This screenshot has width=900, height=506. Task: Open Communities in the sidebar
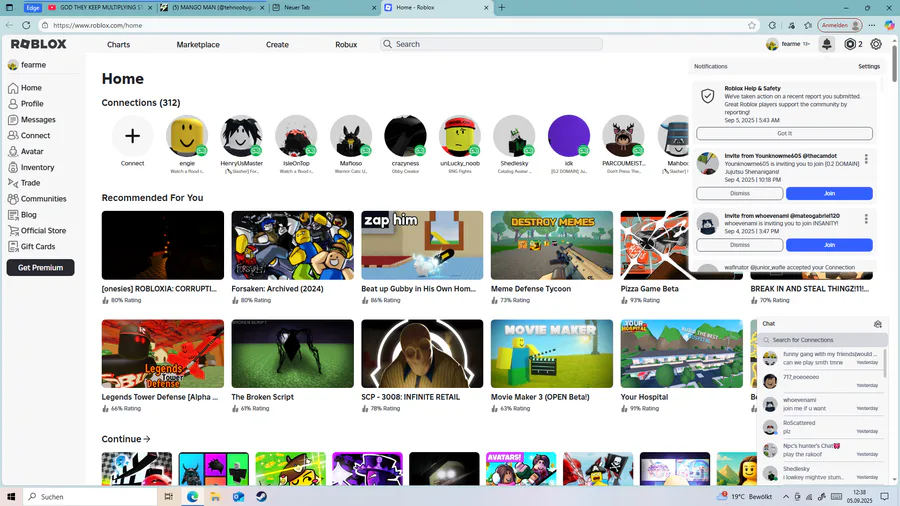pos(37,199)
